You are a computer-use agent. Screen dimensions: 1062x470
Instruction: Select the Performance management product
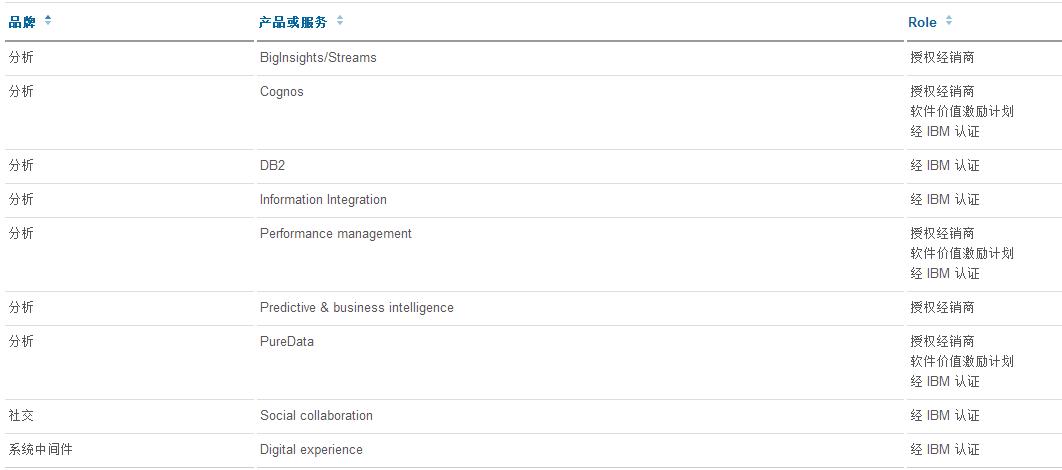[336, 234]
